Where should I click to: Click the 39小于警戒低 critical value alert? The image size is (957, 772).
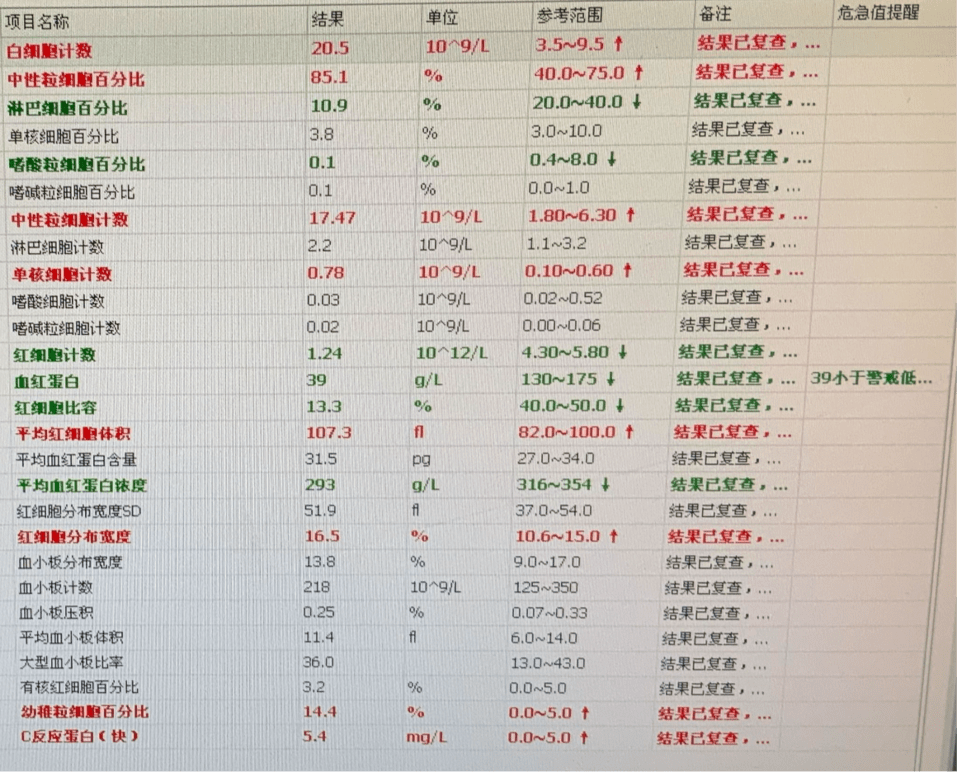point(873,379)
